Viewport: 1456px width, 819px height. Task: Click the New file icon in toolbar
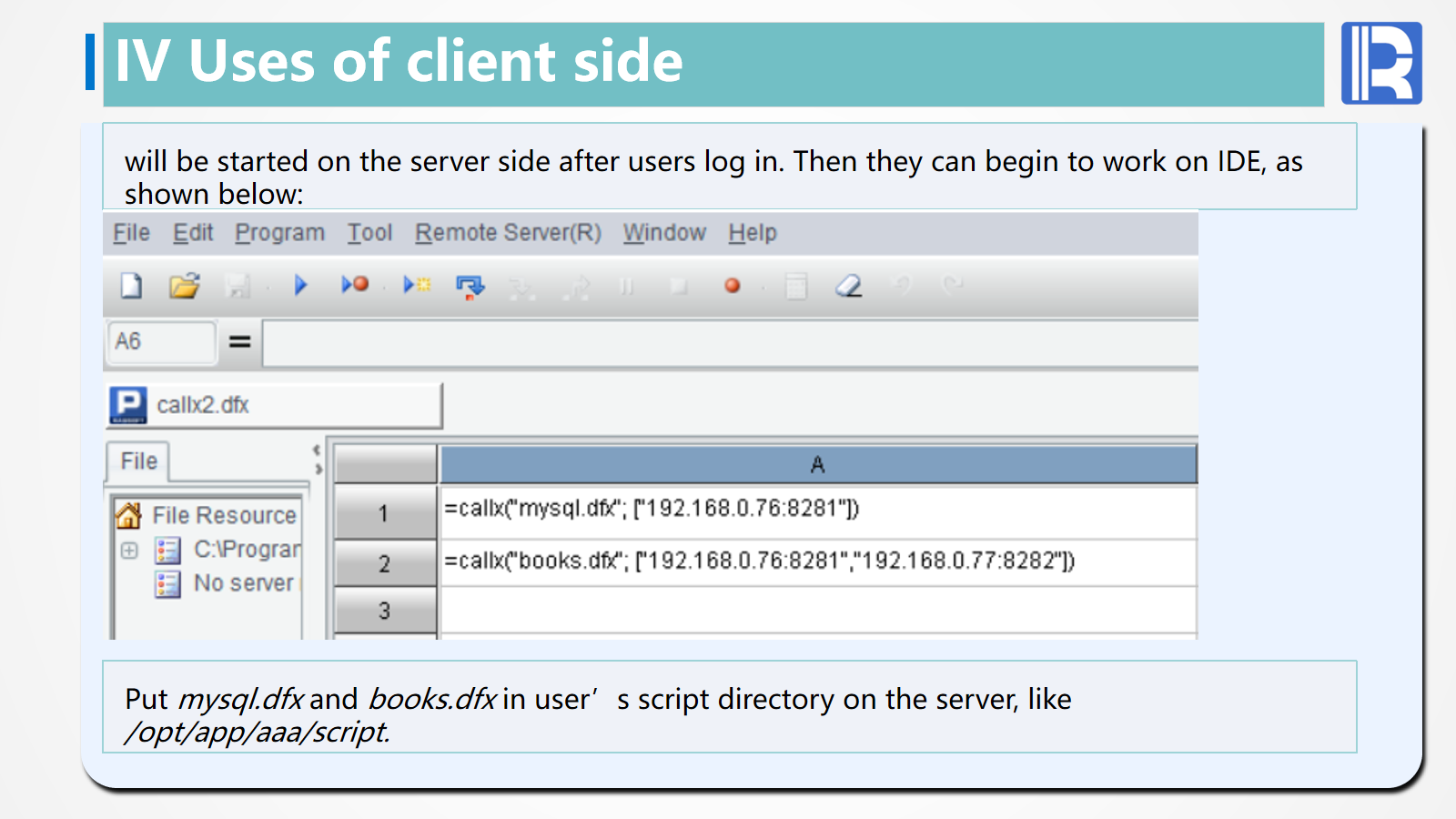(x=131, y=286)
